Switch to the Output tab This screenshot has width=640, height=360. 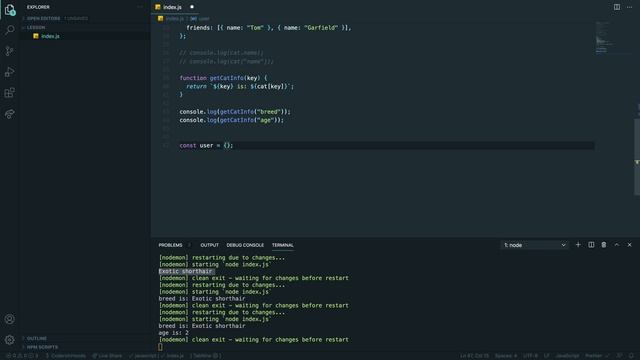pos(209,245)
